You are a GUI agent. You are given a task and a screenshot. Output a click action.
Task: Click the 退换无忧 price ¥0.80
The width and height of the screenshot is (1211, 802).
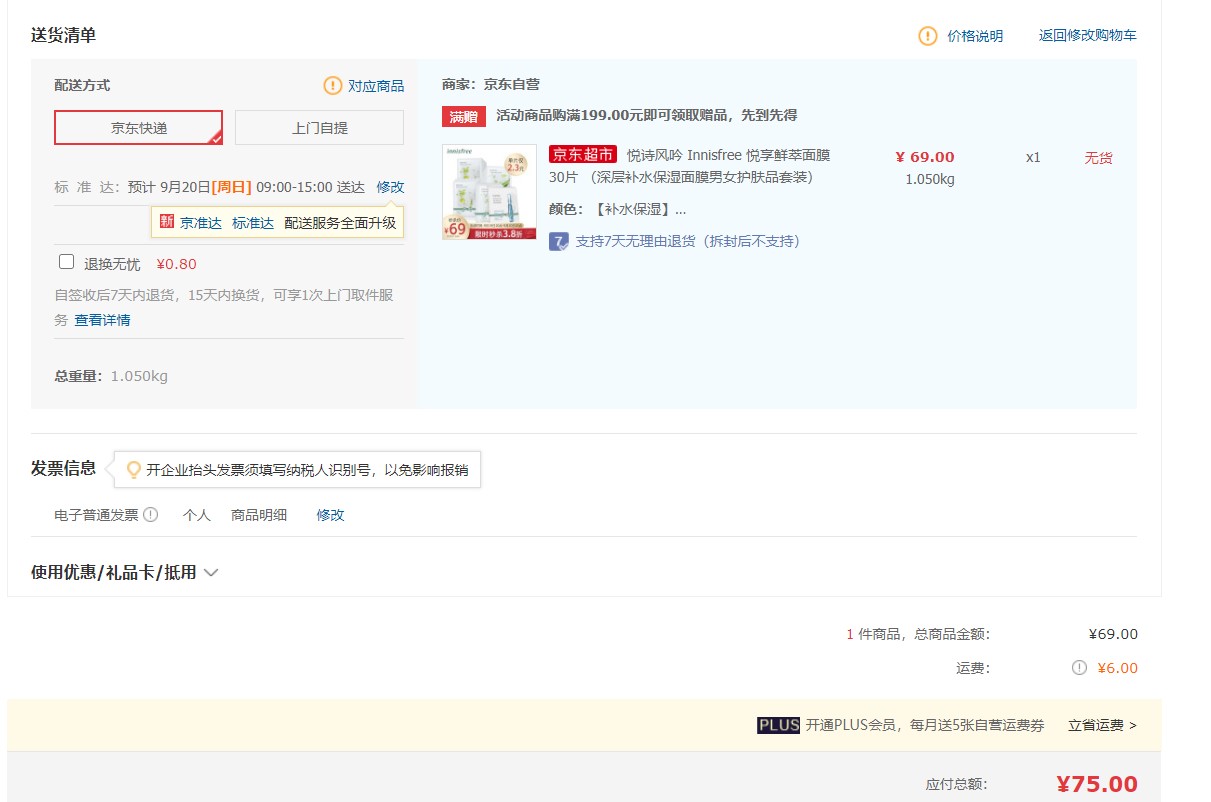(x=177, y=264)
